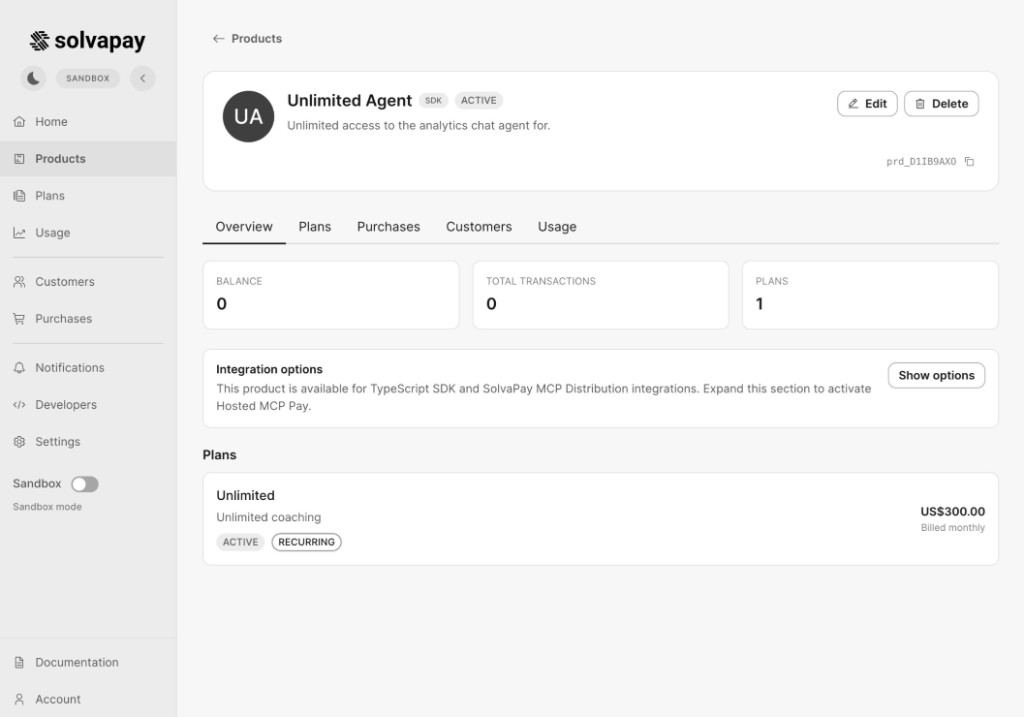
Task: Copy the product ID prd_D1IB9AX0
Action: coord(968,161)
